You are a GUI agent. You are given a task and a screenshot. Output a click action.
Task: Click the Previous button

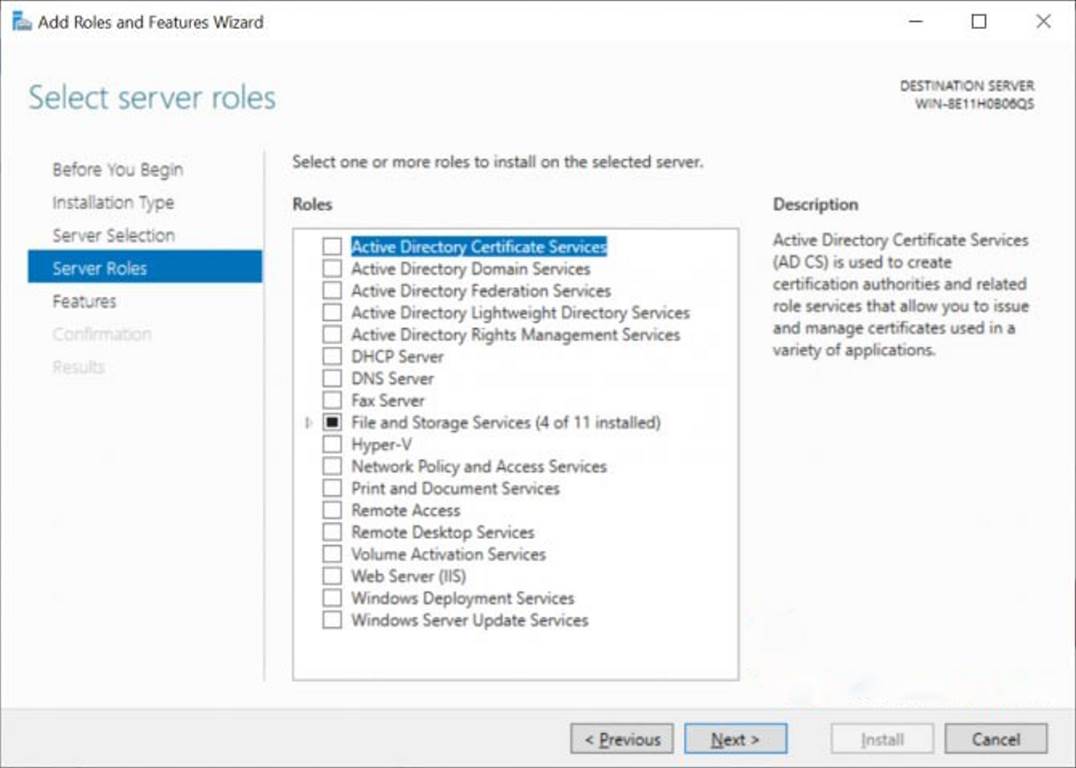(622, 739)
